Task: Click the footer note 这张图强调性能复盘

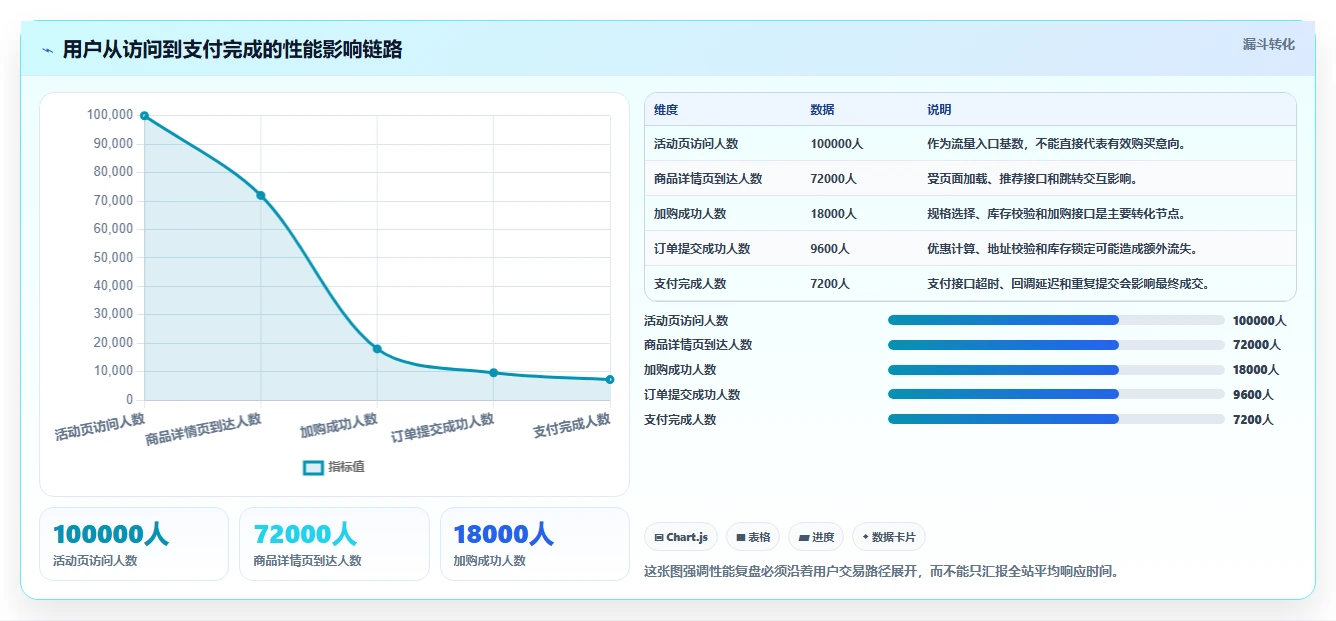Action: 882,572
